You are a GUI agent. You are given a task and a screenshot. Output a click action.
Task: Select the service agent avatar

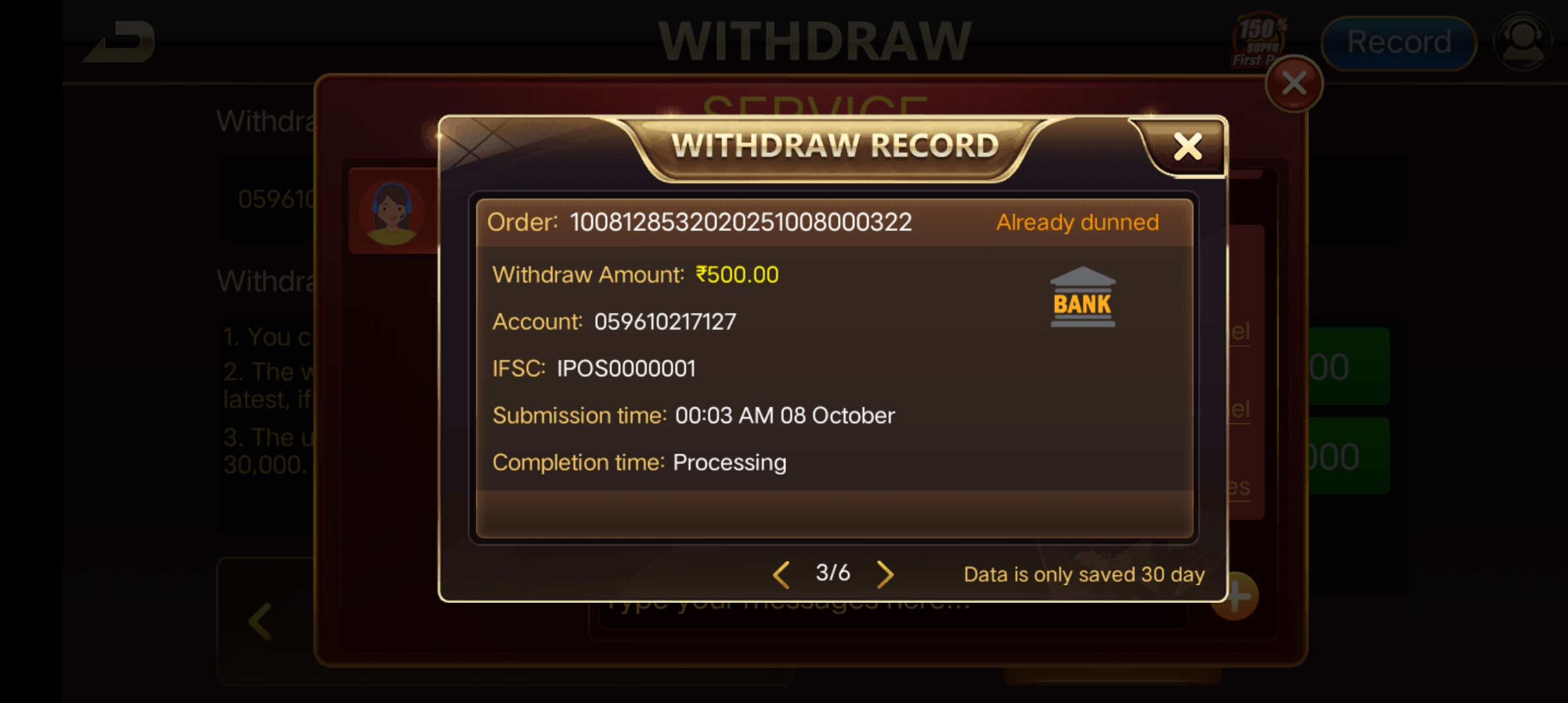coord(391,212)
